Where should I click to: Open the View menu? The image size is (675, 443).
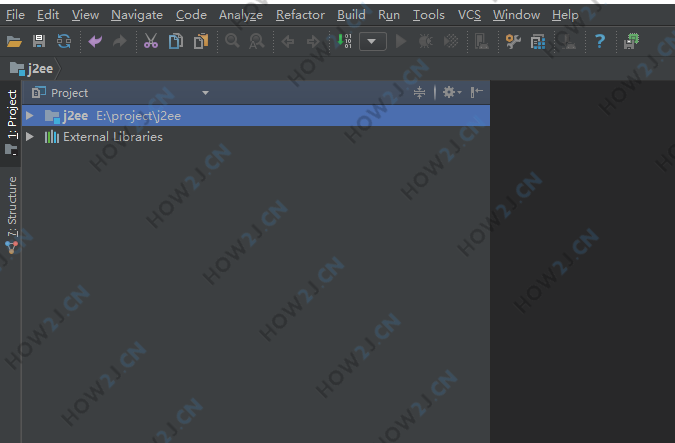pyautogui.click(x=85, y=15)
